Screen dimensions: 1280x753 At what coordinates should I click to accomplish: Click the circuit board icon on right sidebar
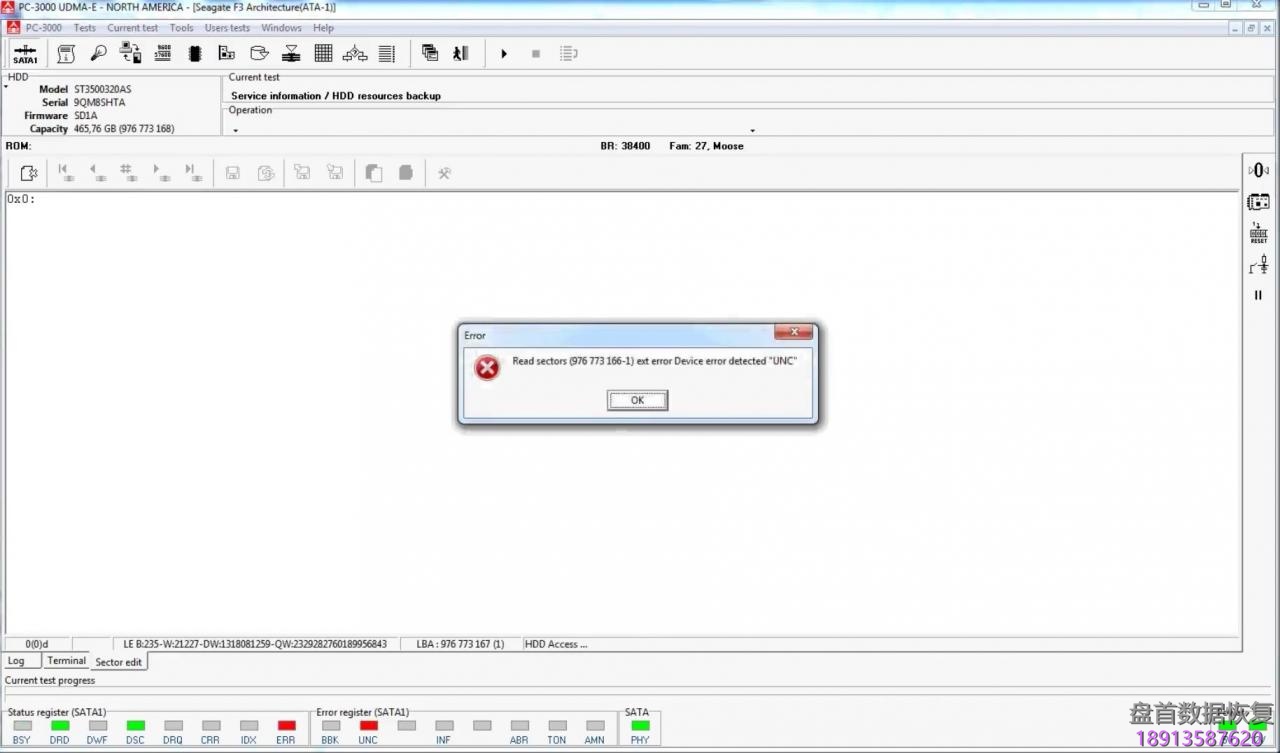point(1258,202)
